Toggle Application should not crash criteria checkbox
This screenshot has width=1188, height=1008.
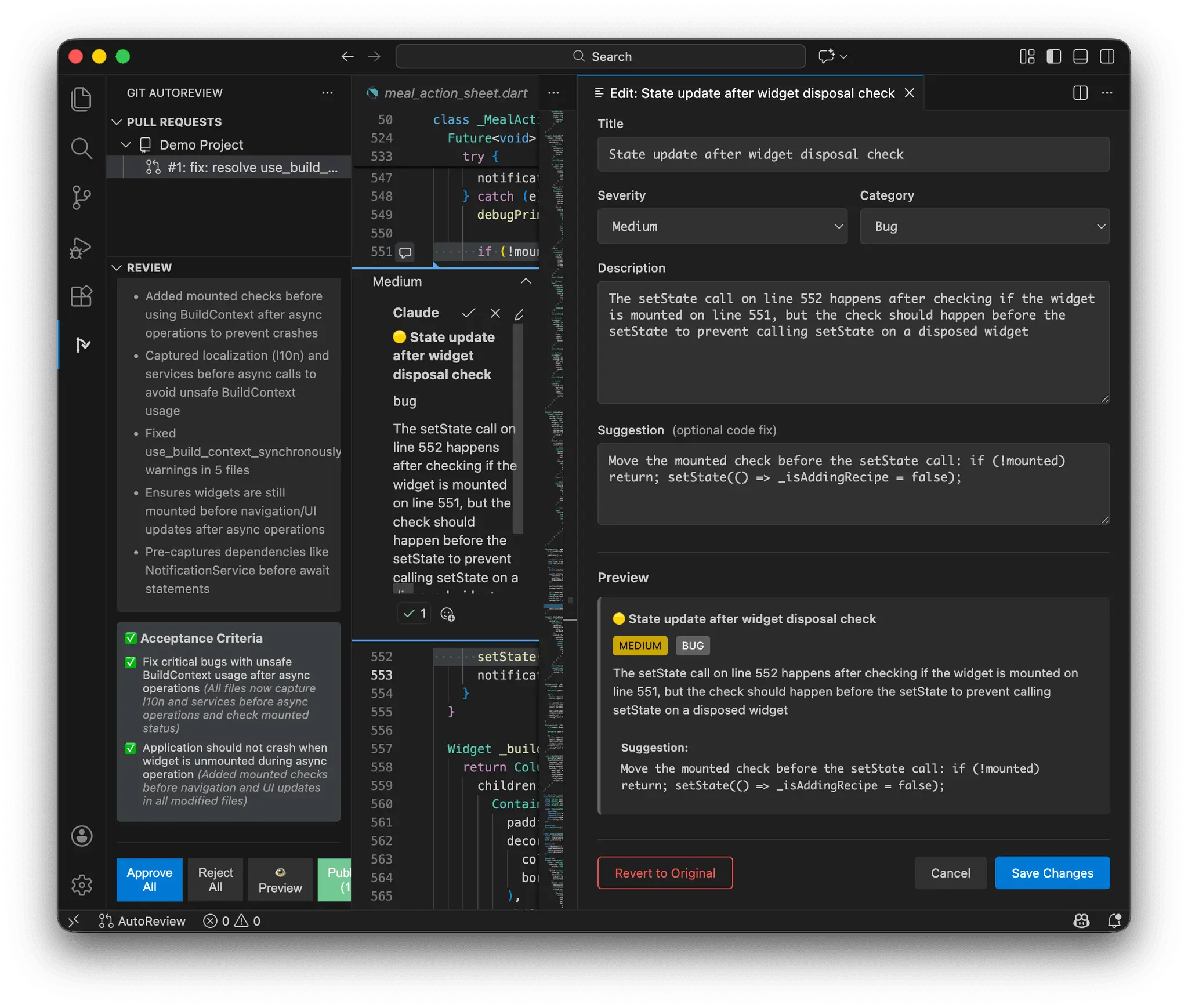click(131, 748)
